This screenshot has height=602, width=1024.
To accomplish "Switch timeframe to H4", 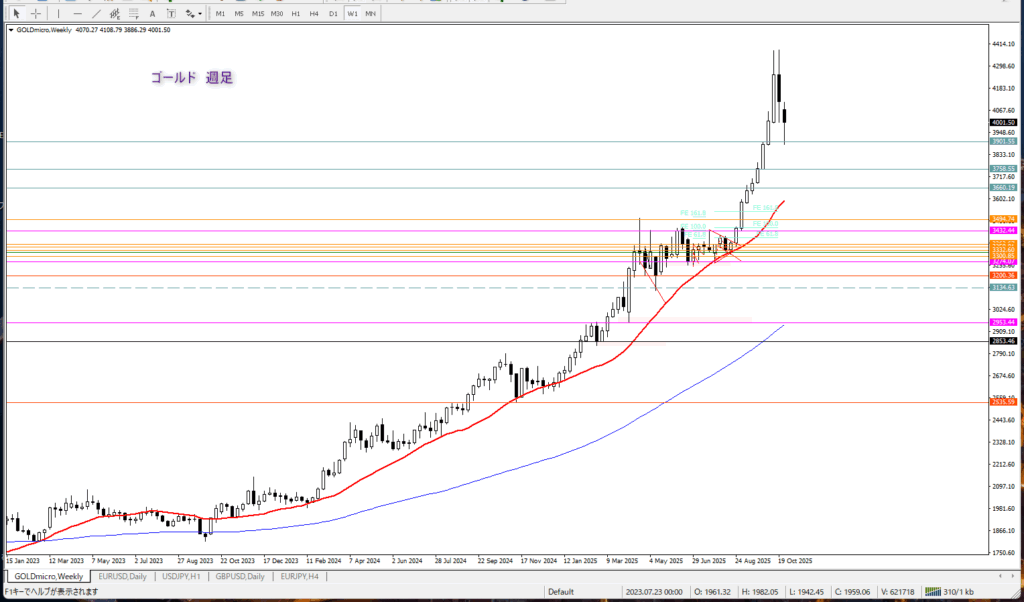I will (x=314, y=13).
